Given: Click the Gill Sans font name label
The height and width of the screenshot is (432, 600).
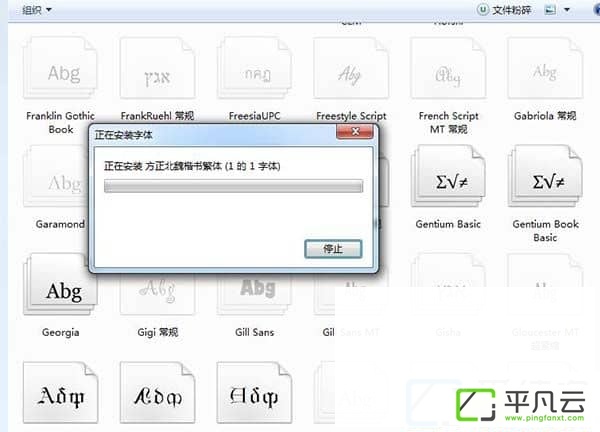Looking at the screenshot, I should [254, 332].
